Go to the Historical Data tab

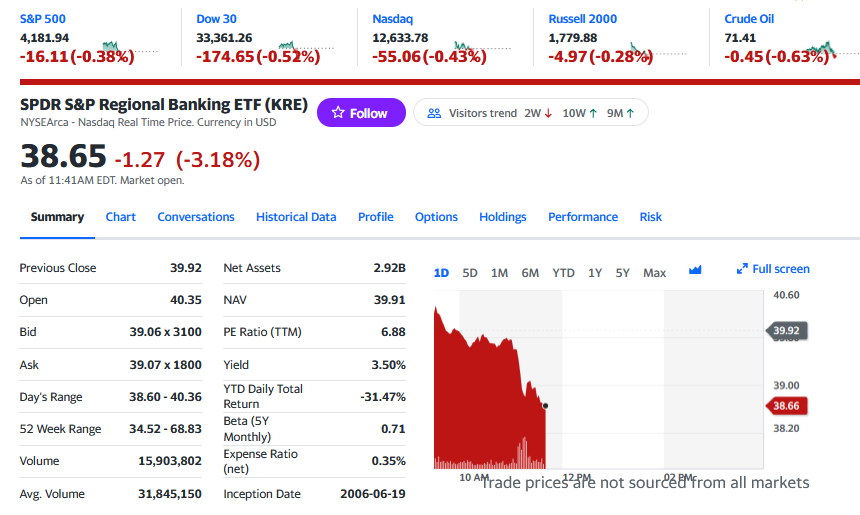coord(296,217)
